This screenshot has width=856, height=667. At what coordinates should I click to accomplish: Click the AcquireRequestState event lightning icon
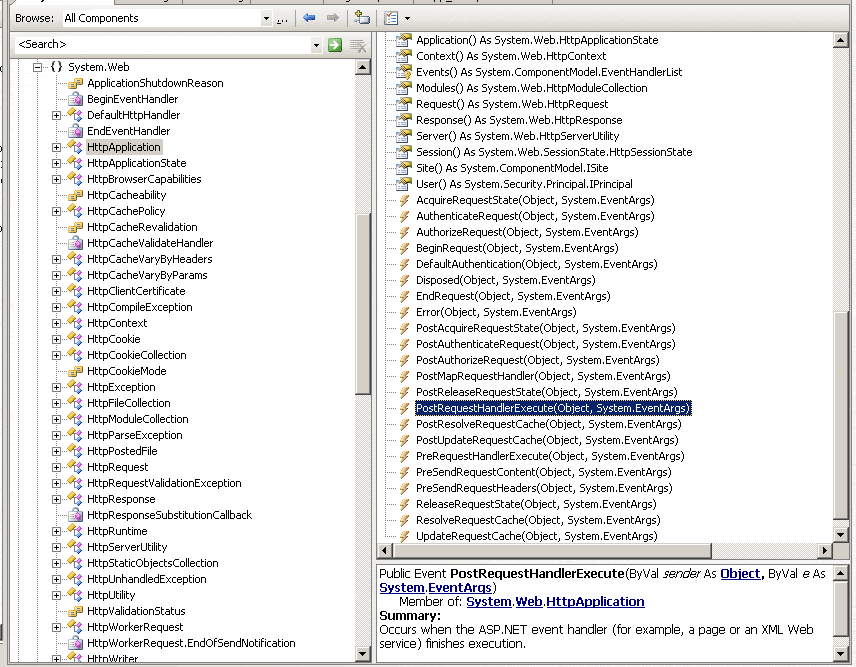(404, 200)
